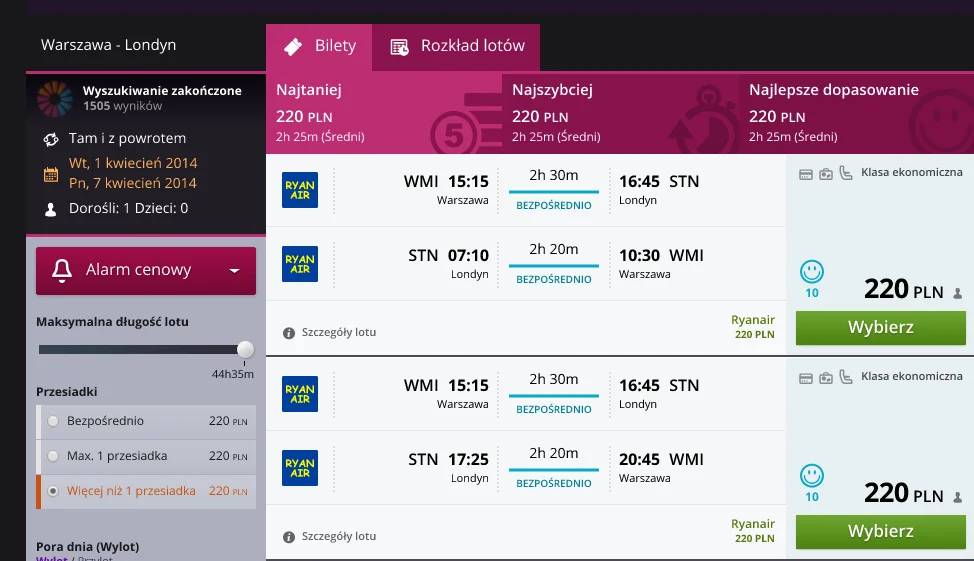This screenshot has width=974, height=561.
Task: Click the info icon in first Szczegóły lotu
Action: point(289,333)
